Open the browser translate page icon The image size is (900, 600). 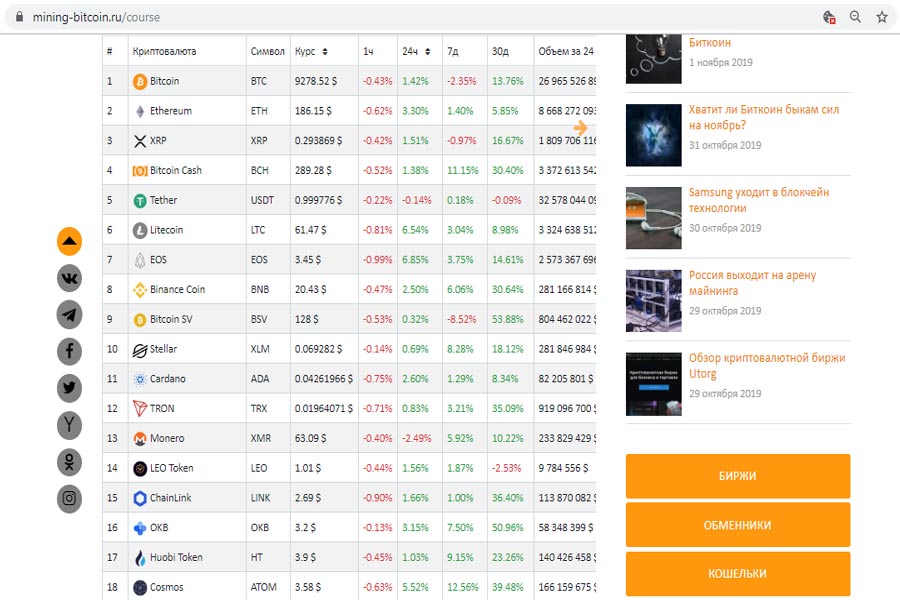pos(829,17)
